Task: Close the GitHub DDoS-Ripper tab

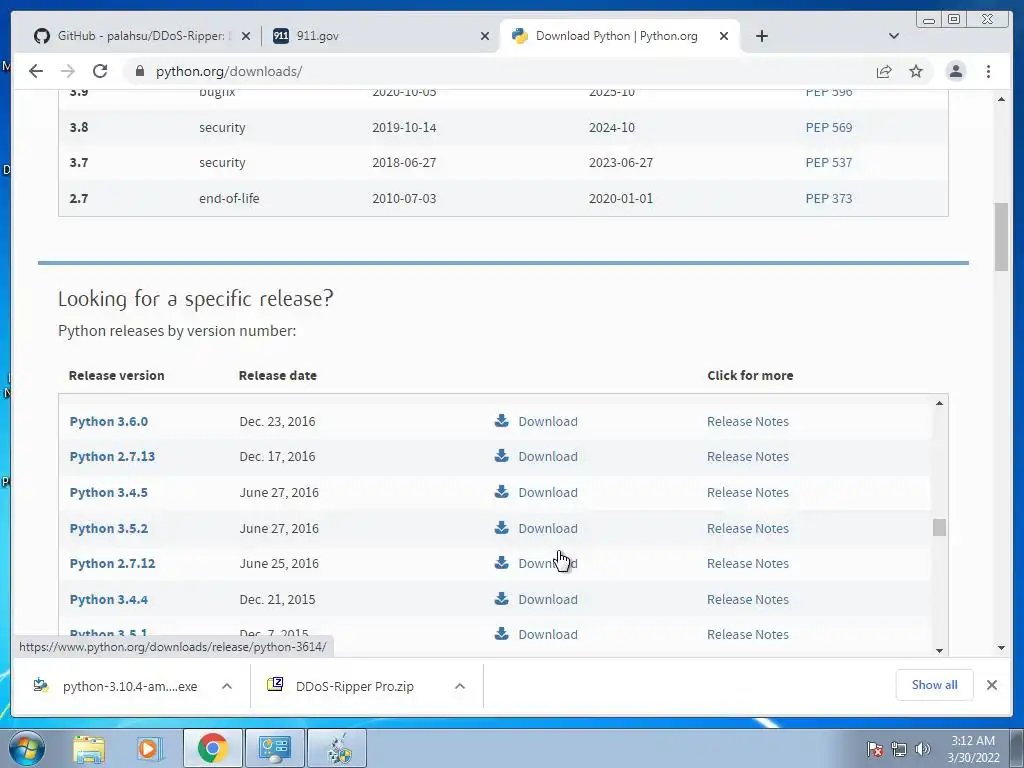Action: pos(246,36)
